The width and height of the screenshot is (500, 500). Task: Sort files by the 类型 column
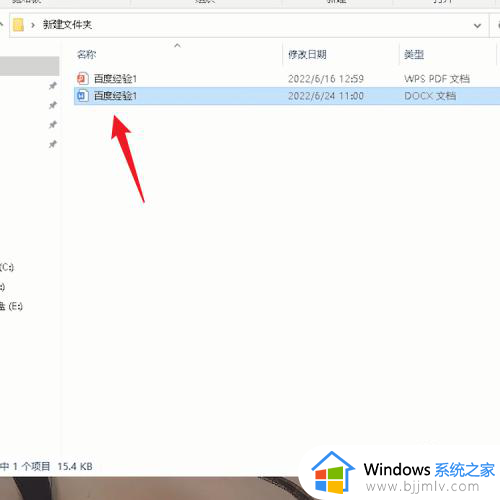(414, 54)
